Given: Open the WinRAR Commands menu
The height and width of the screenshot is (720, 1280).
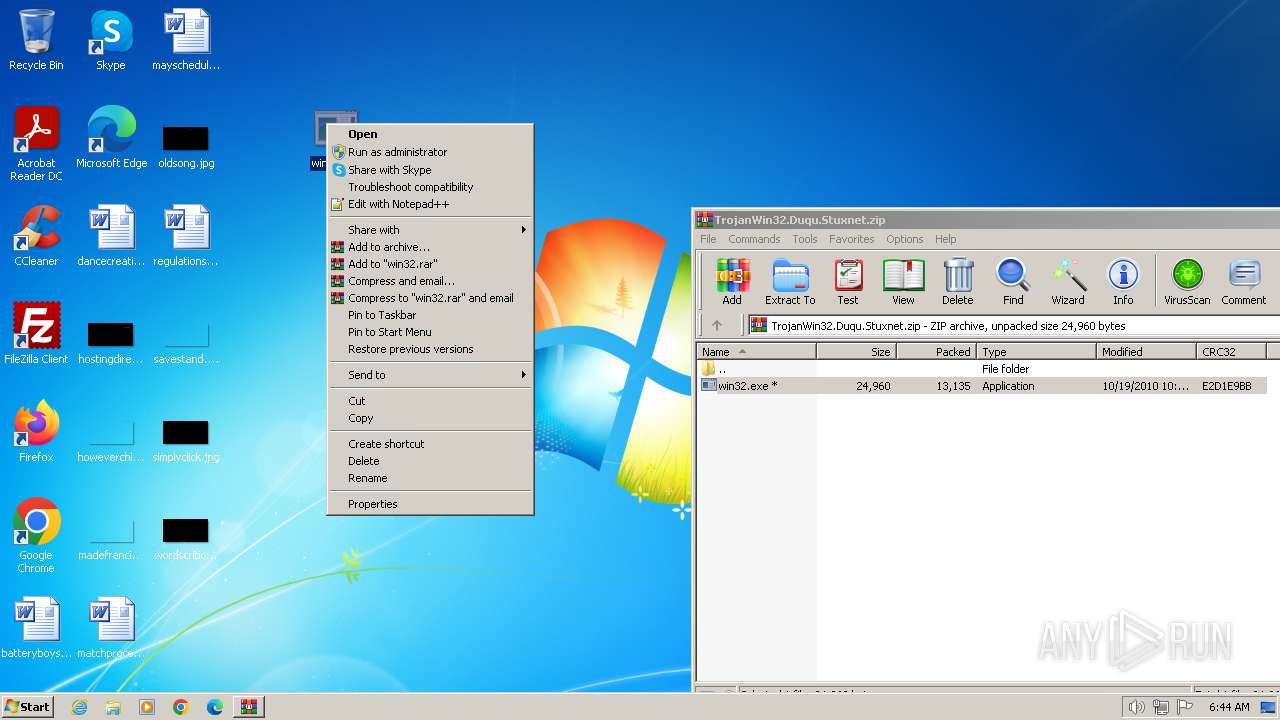Looking at the screenshot, I should coord(754,239).
